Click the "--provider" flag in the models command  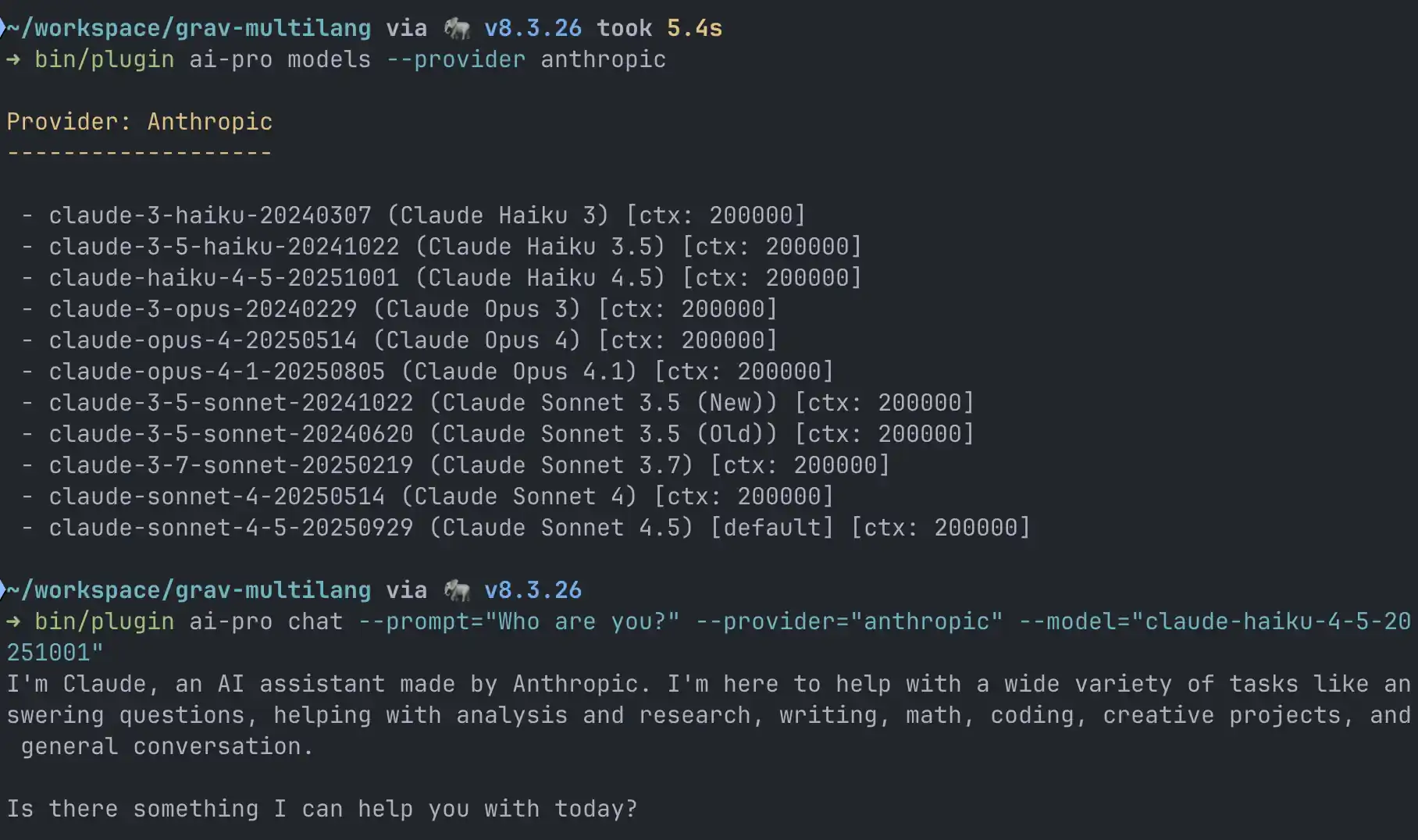tap(456, 60)
